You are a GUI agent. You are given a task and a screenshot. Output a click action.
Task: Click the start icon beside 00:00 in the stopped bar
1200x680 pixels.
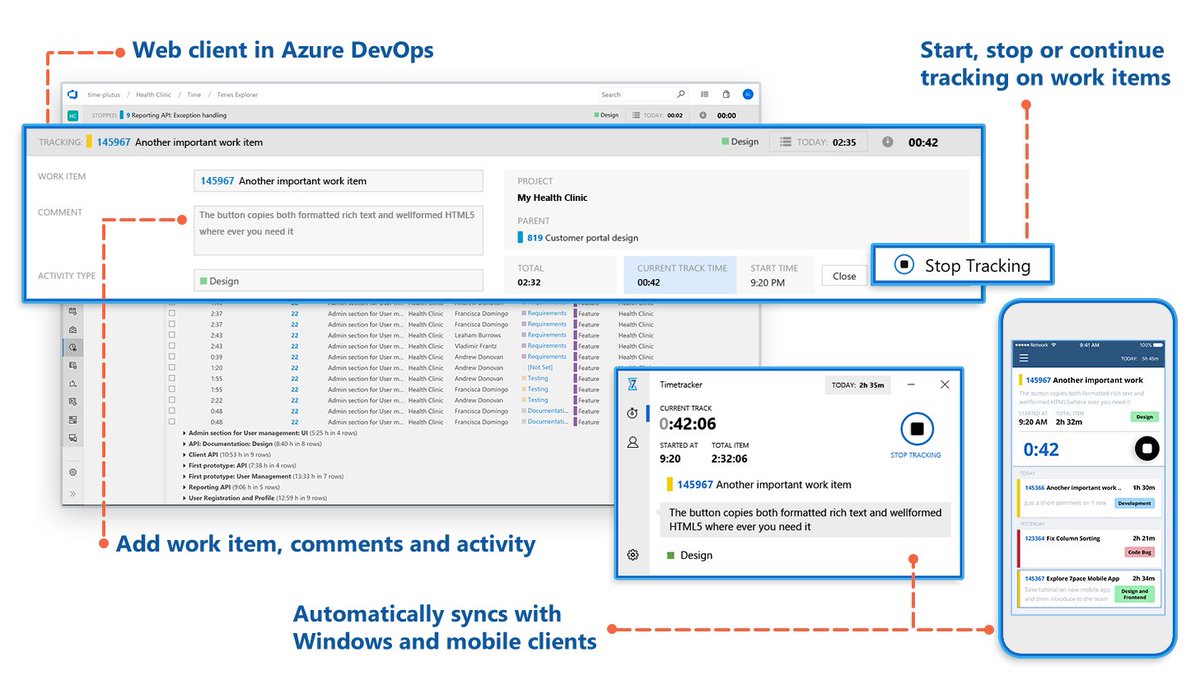coord(703,115)
